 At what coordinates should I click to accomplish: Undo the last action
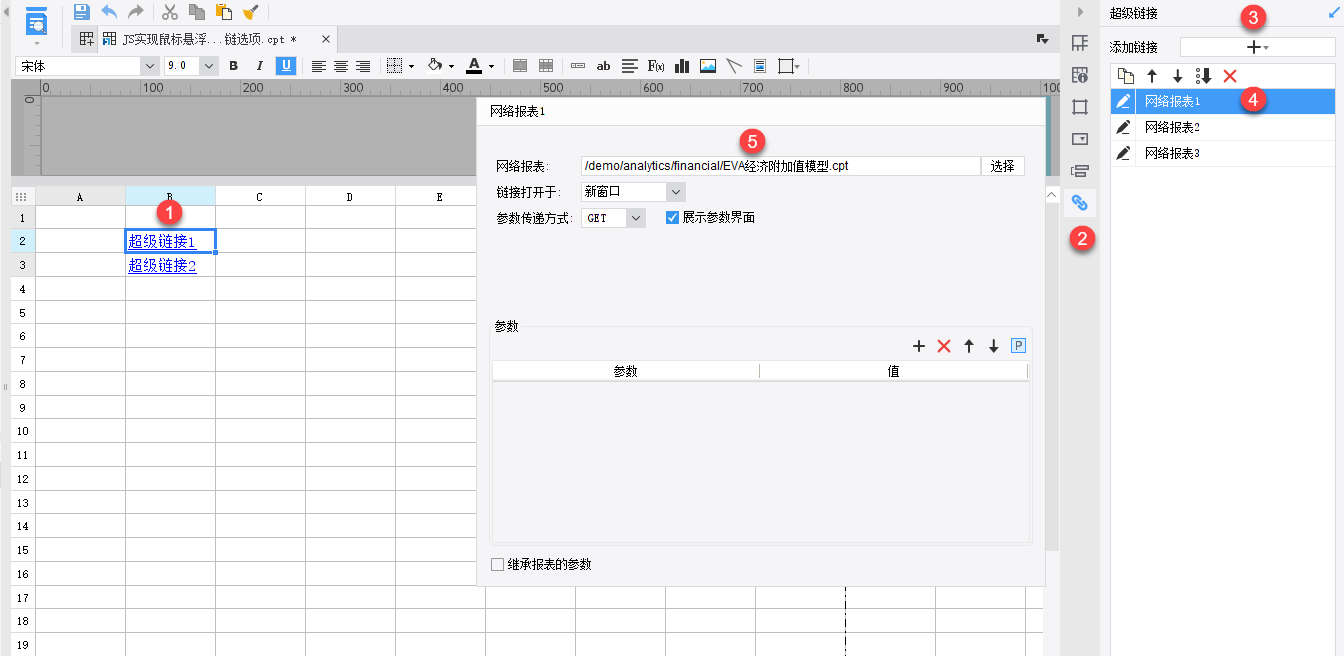click(109, 12)
